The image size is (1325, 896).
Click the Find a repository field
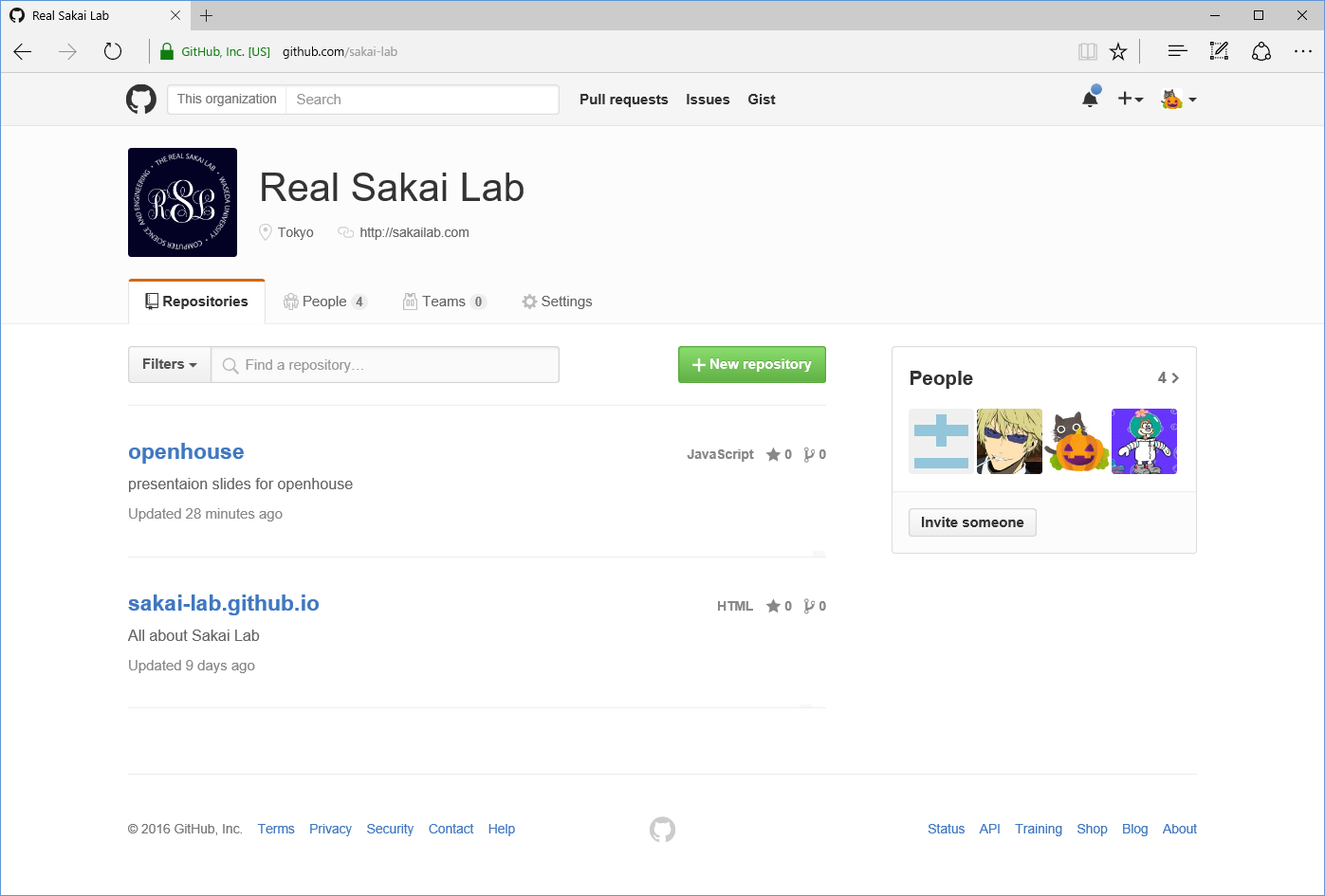385,365
